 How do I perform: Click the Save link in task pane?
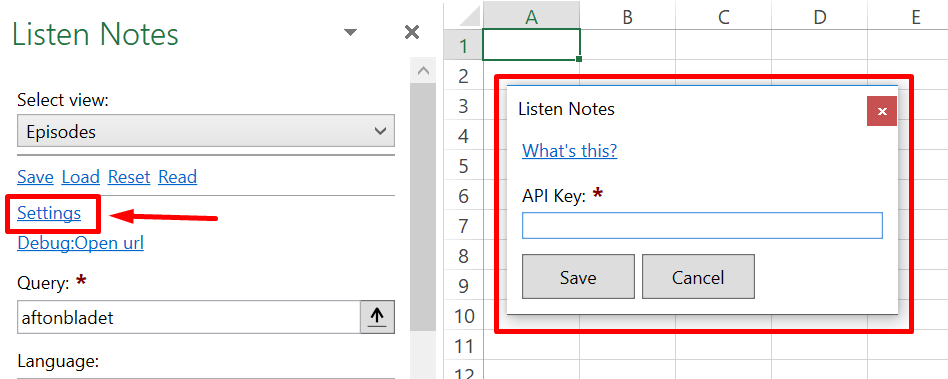coord(35,177)
